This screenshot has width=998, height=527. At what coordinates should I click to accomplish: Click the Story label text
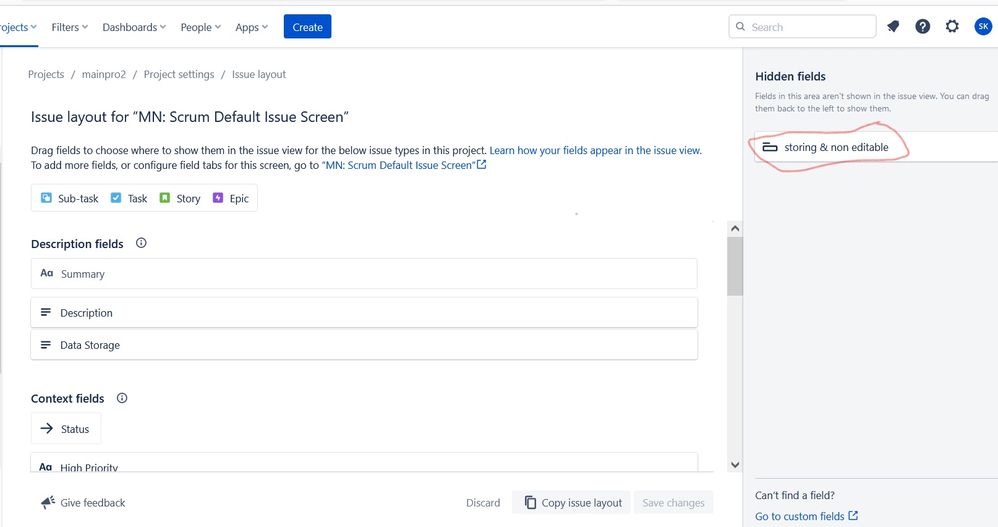pyautogui.click(x=188, y=199)
